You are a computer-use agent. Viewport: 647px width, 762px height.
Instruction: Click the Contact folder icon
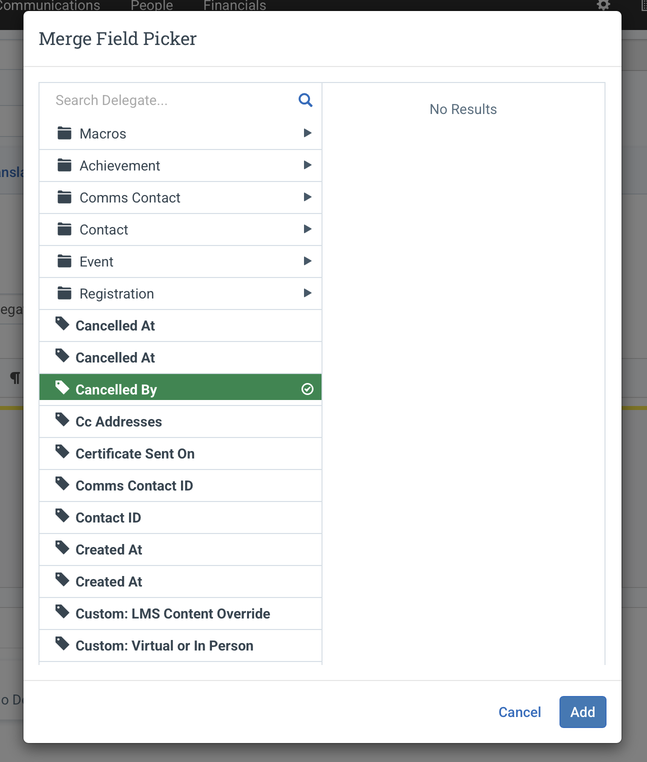[x=64, y=229]
